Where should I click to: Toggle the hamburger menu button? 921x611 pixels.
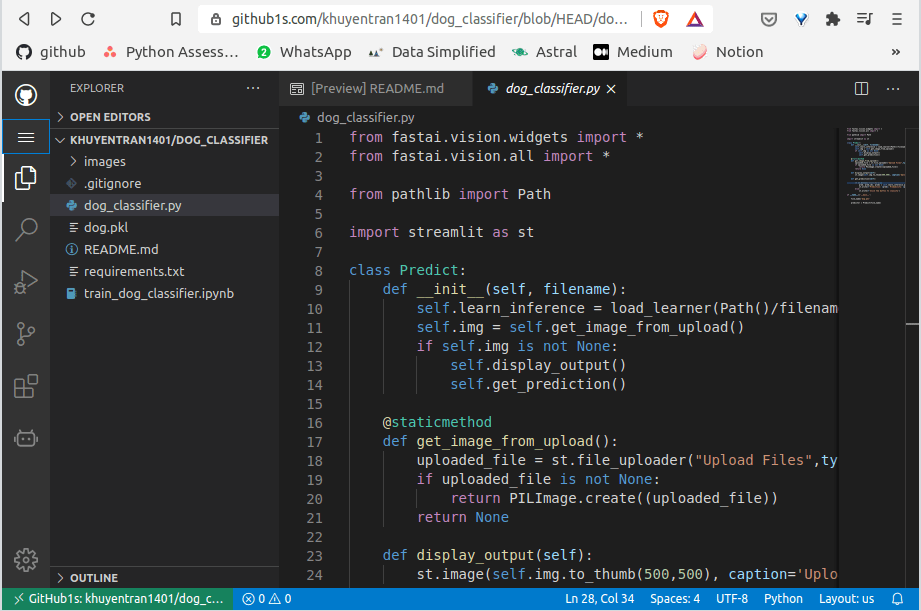pyautogui.click(x=26, y=137)
